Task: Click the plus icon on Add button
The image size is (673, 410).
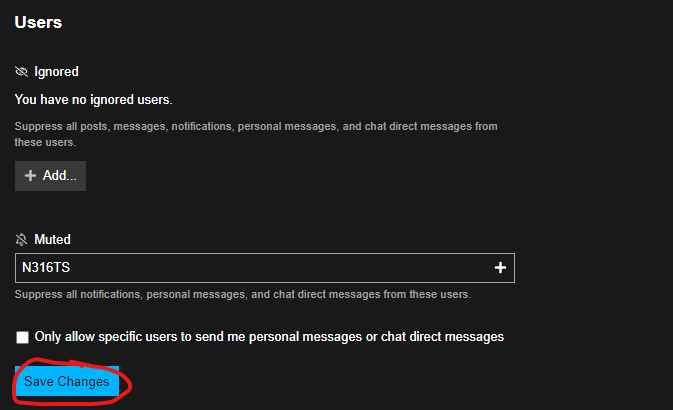Action: click(x=30, y=176)
